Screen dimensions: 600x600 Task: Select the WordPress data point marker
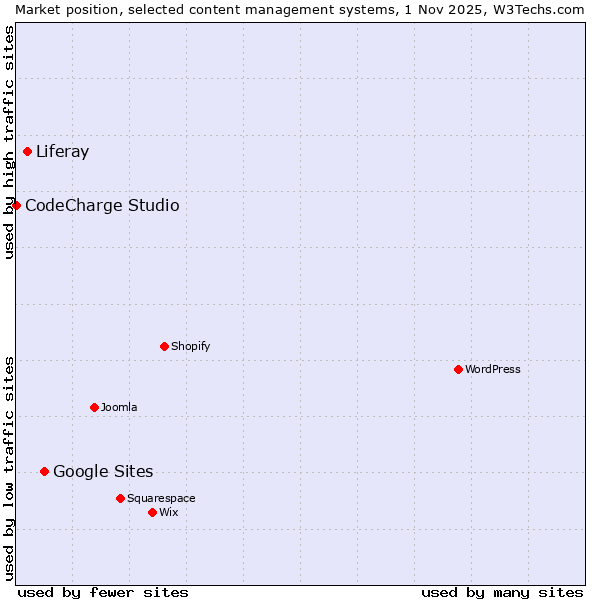coord(458,370)
